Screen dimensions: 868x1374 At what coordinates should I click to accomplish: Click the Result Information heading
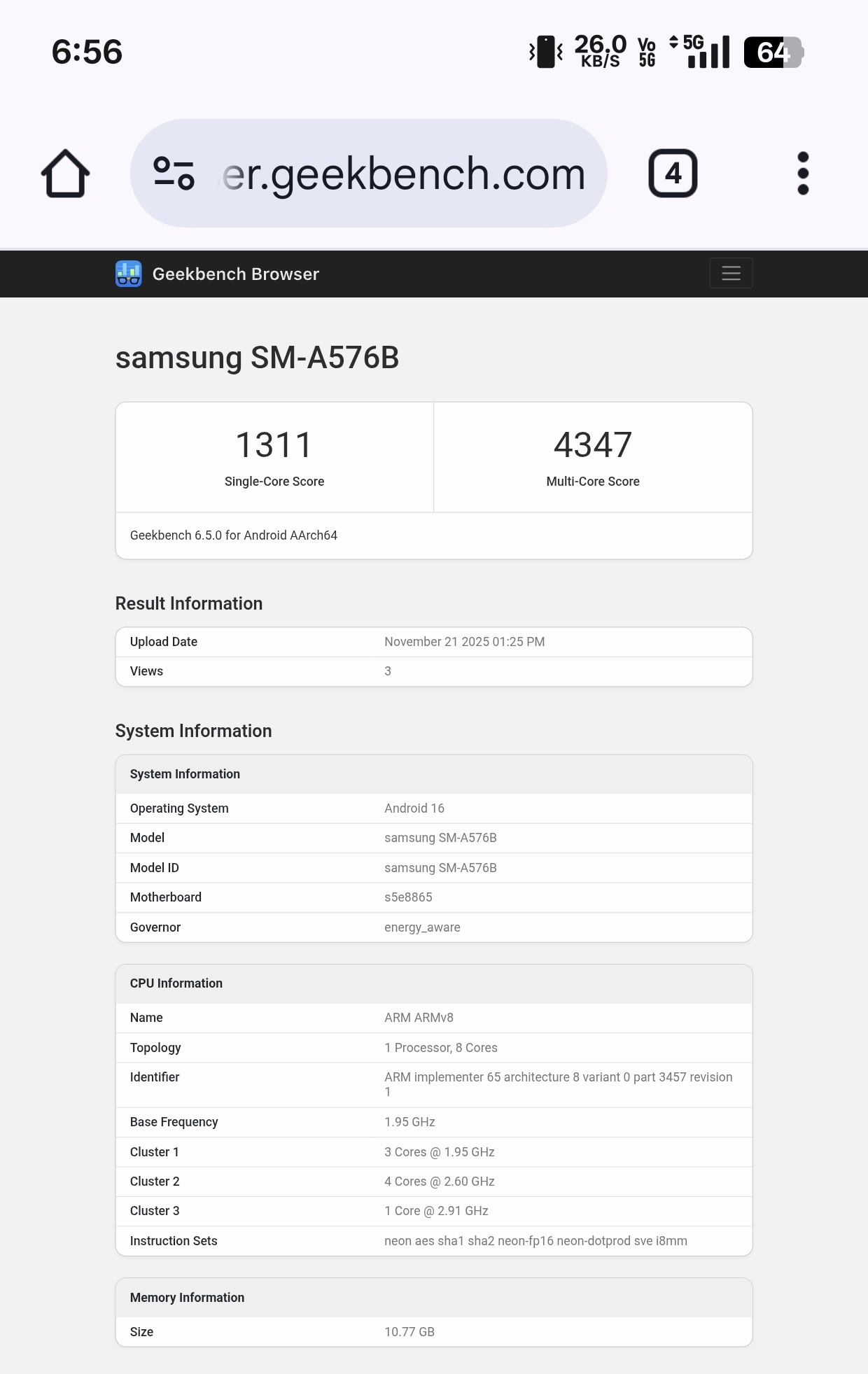click(189, 603)
